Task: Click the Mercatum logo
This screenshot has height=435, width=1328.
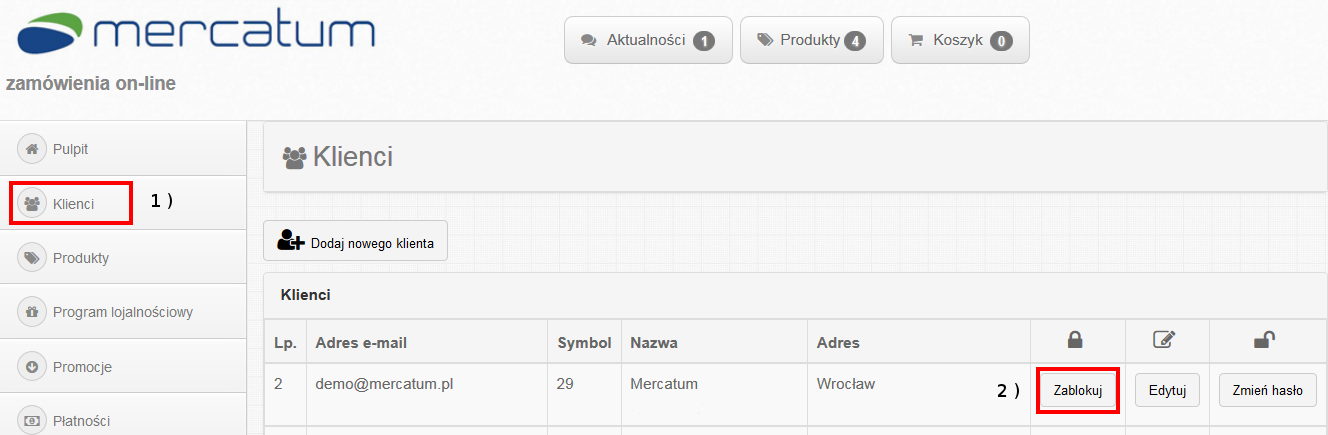Action: click(196, 33)
